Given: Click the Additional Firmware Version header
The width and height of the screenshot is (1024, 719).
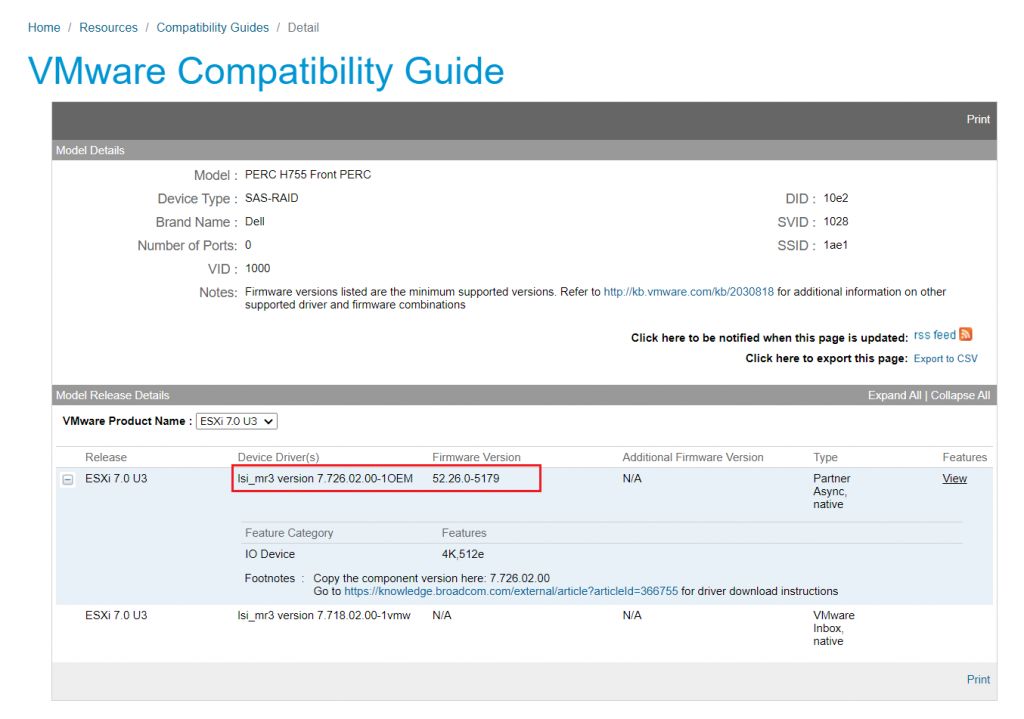Looking at the screenshot, I should click(x=692, y=457).
